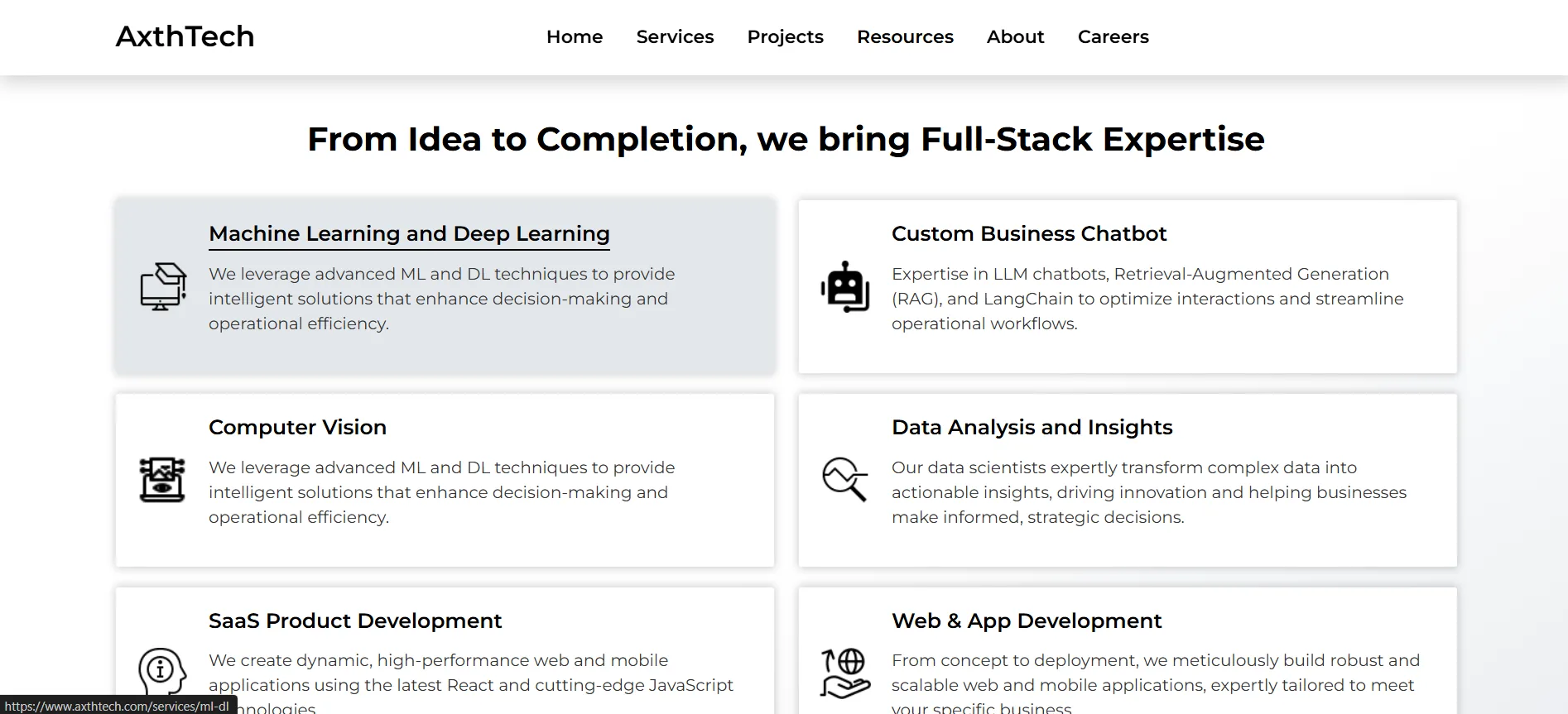Click the Web & App Development globe icon
The width and height of the screenshot is (1568, 714).
(845, 673)
